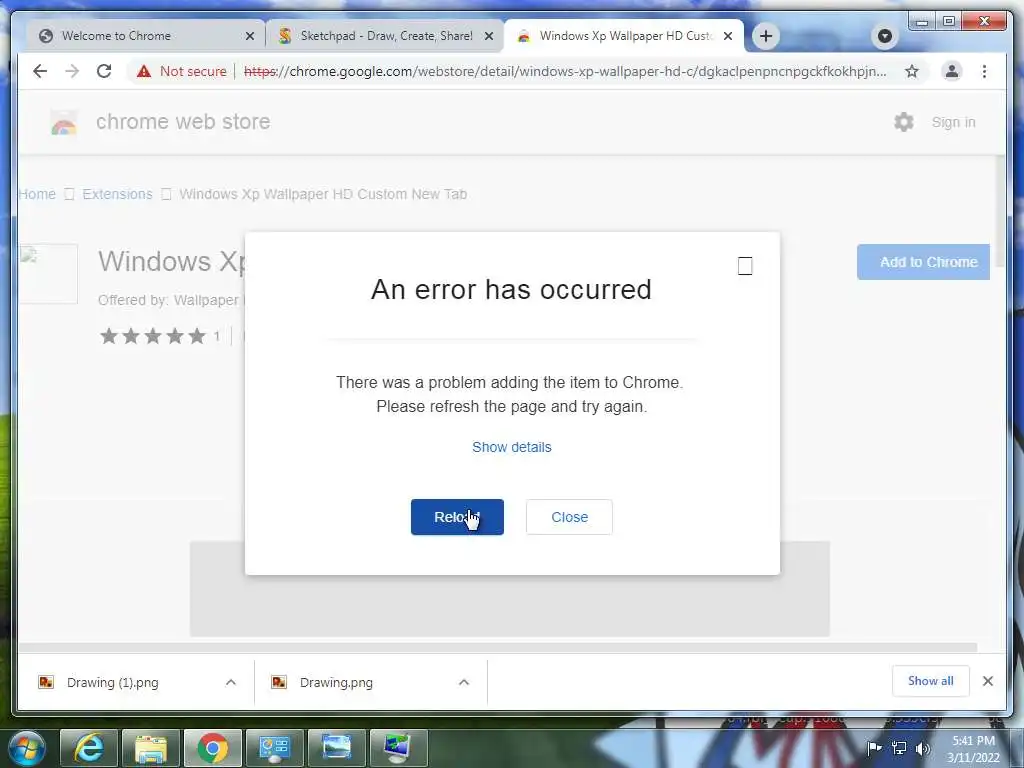This screenshot has width=1024, height=768.
Task: Click Show all downloads button
Action: [x=931, y=681]
